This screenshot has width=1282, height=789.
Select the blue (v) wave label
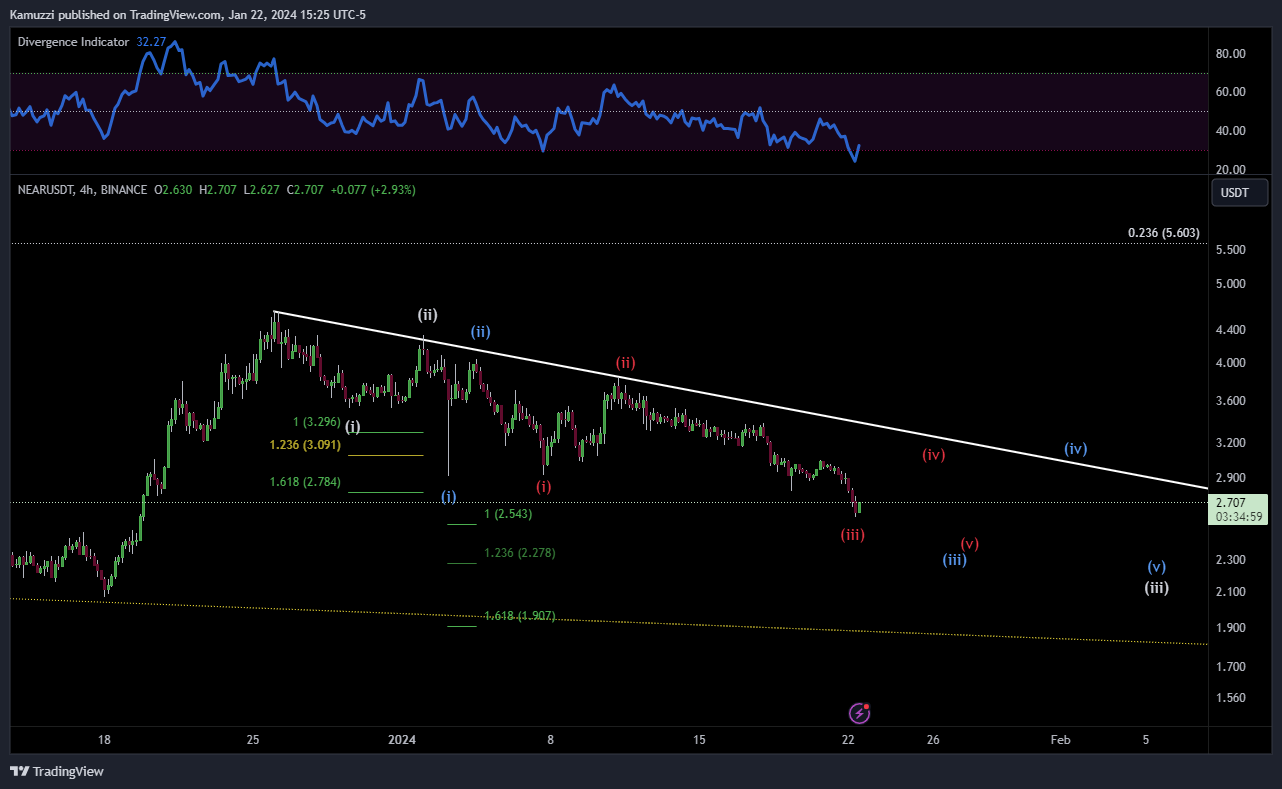click(1157, 566)
